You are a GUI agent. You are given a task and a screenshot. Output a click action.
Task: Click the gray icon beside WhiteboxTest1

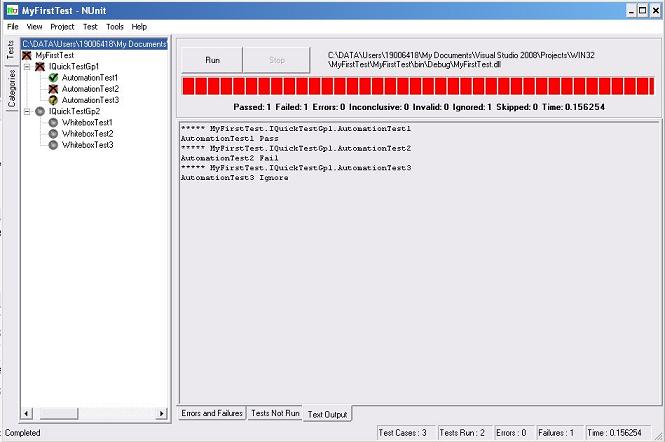click(x=53, y=123)
